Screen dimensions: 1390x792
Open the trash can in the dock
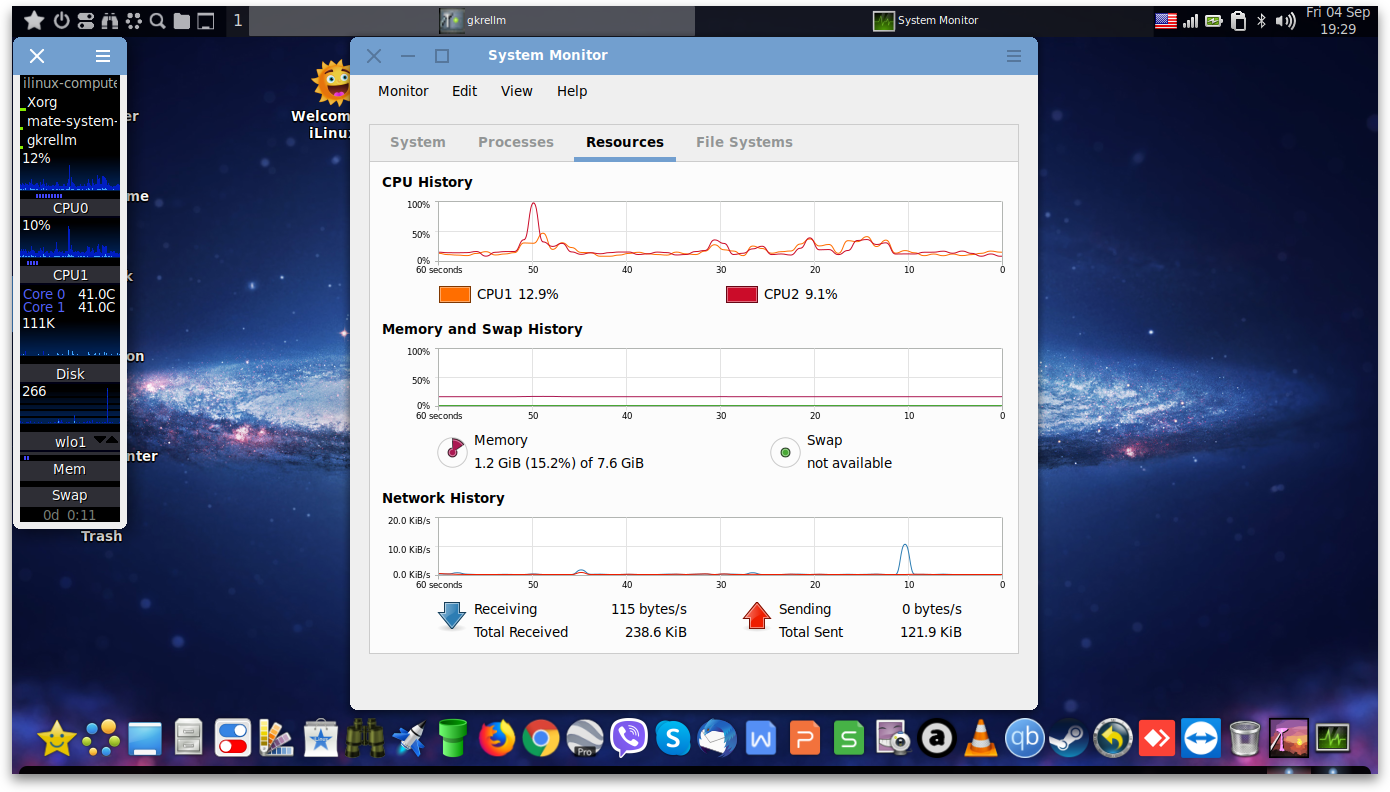[x=1245, y=739]
